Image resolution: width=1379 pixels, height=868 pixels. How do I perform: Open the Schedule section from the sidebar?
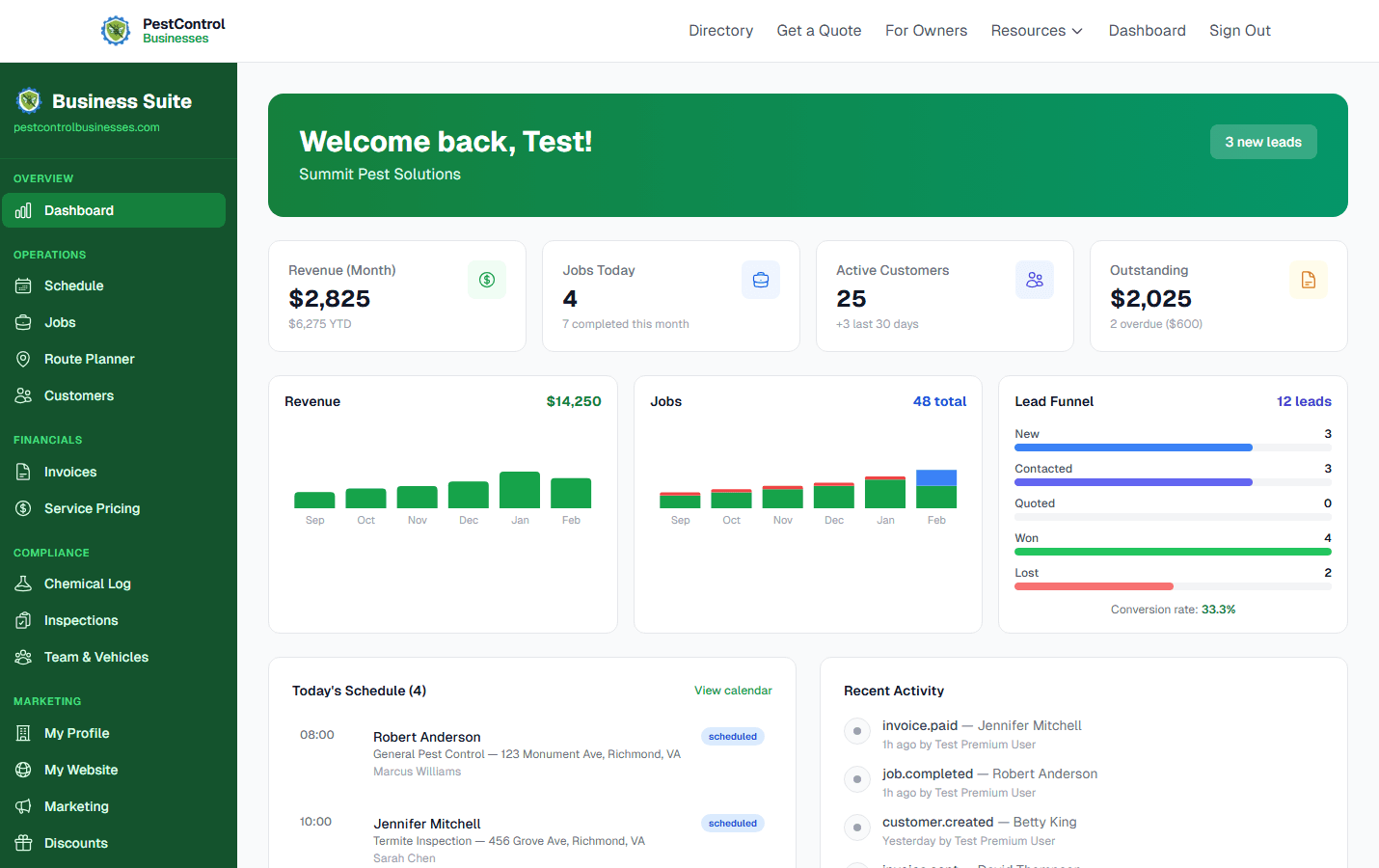click(x=75, y=285)
